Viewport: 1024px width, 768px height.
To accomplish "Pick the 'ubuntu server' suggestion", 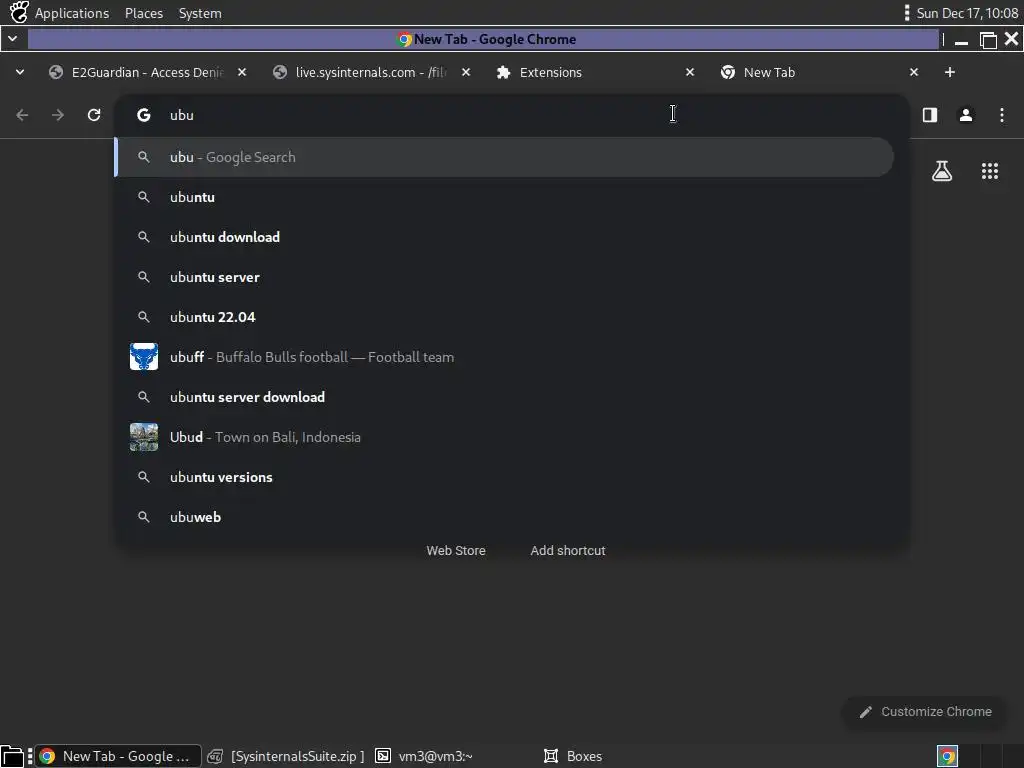I will tap(504, 277).
